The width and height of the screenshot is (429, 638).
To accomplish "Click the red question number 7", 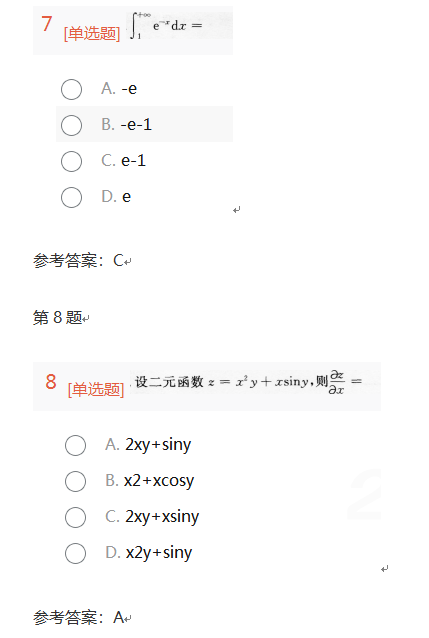I will 47,24.
